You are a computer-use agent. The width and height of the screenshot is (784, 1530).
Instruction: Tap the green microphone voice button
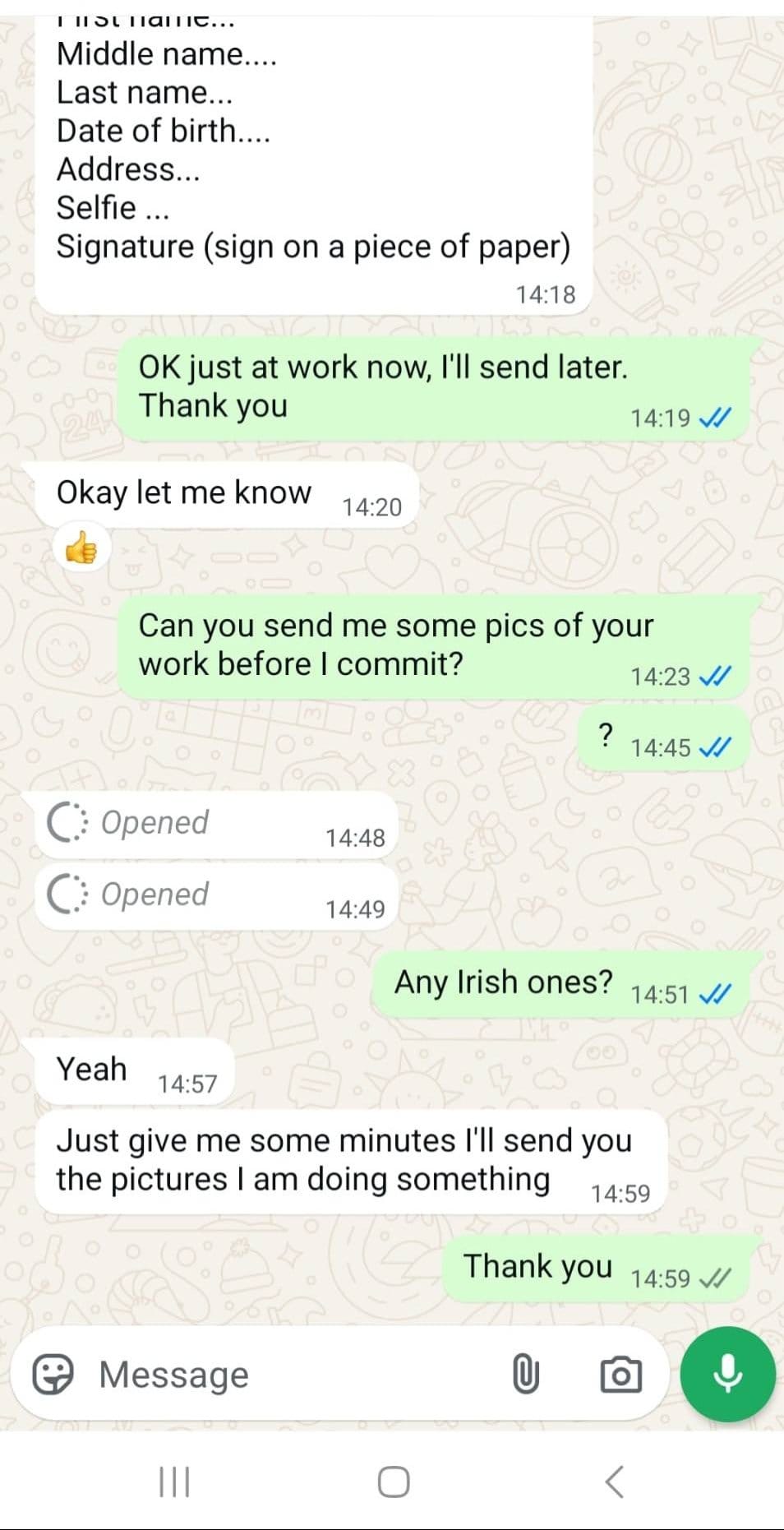coord(728,1374)
